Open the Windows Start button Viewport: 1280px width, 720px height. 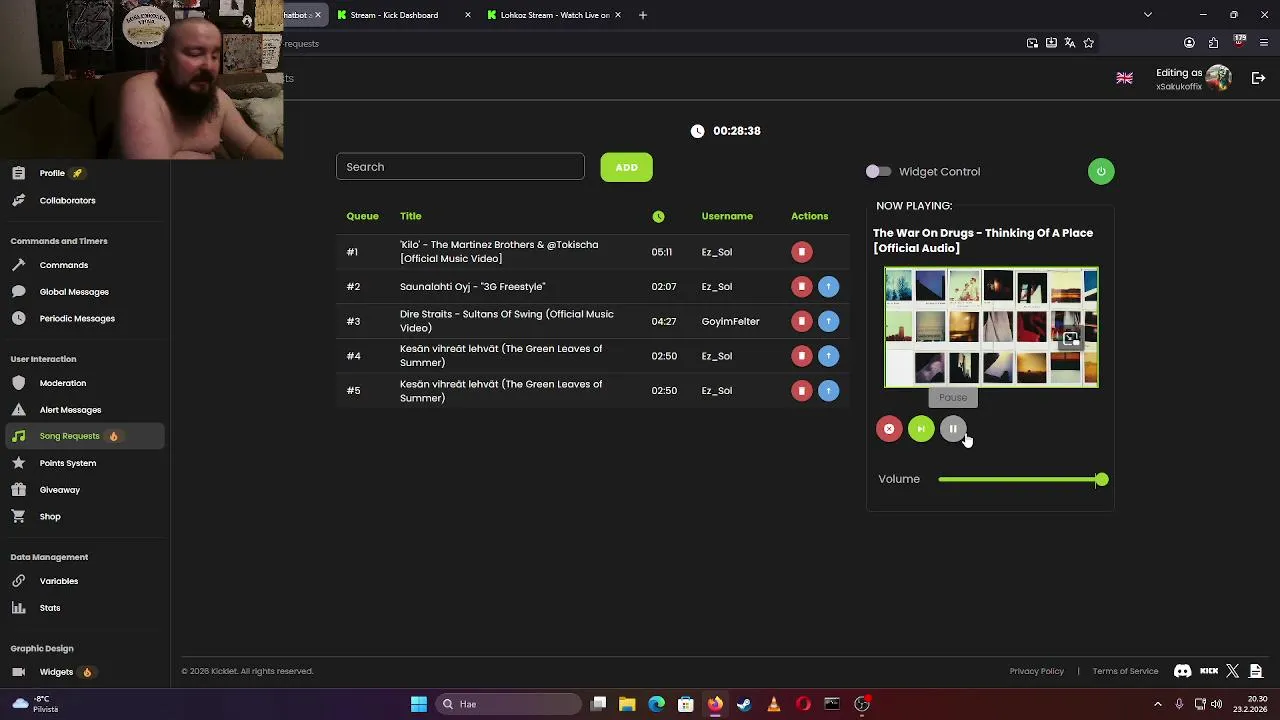pyautogui.click(x=419, y=704)
